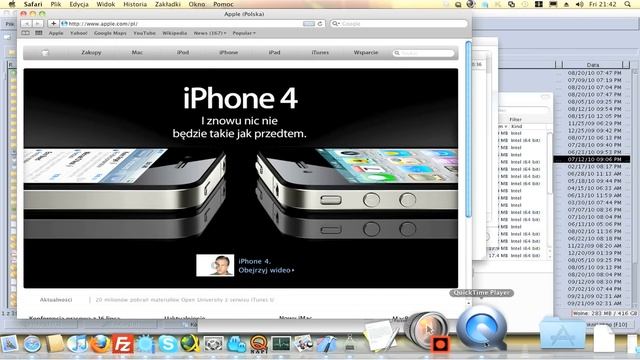The image size is (640, 360).
Task: Click the Apple logo in the site navigation
Action: point(45,53)
